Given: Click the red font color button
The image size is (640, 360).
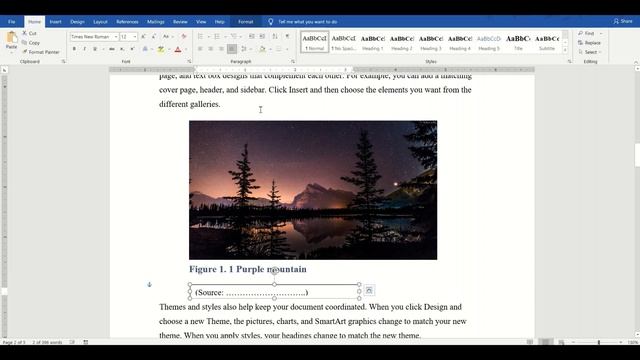Looking at the screenshot, I should (x=178, y=49).
